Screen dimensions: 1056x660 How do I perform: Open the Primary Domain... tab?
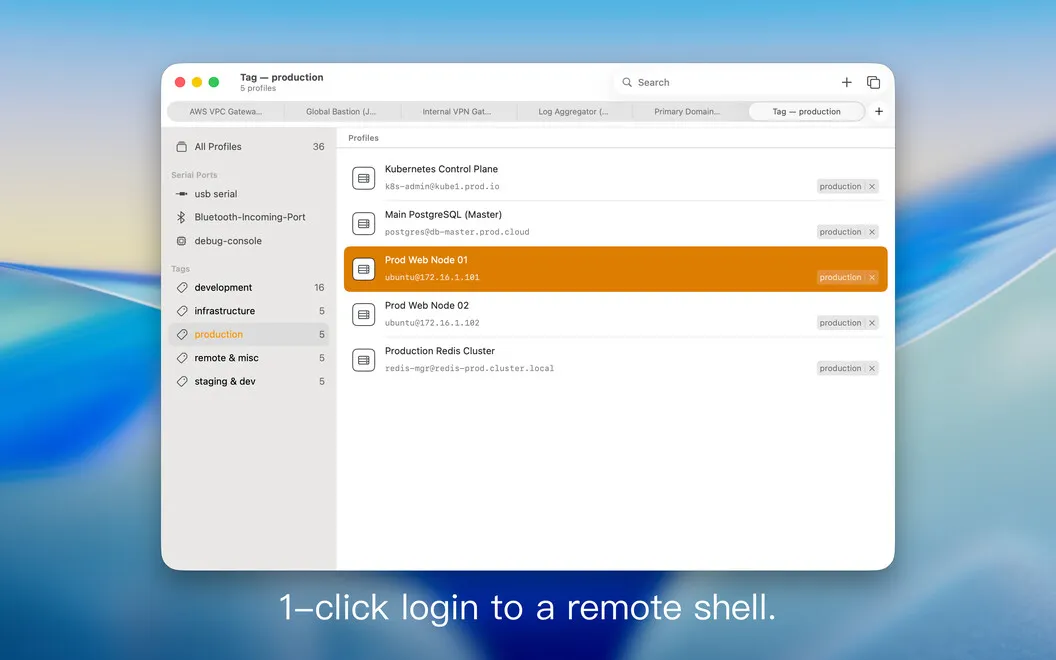[x=687, y=112]
